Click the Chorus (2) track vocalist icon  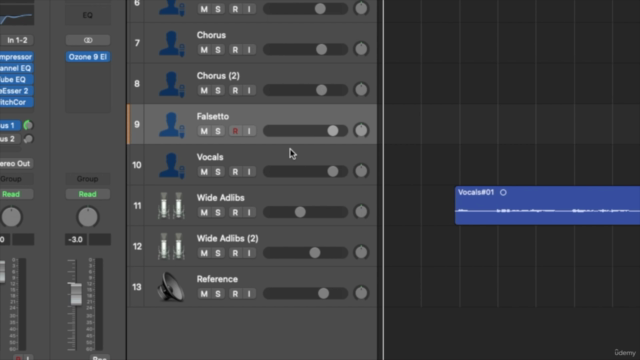pos(171,84)
